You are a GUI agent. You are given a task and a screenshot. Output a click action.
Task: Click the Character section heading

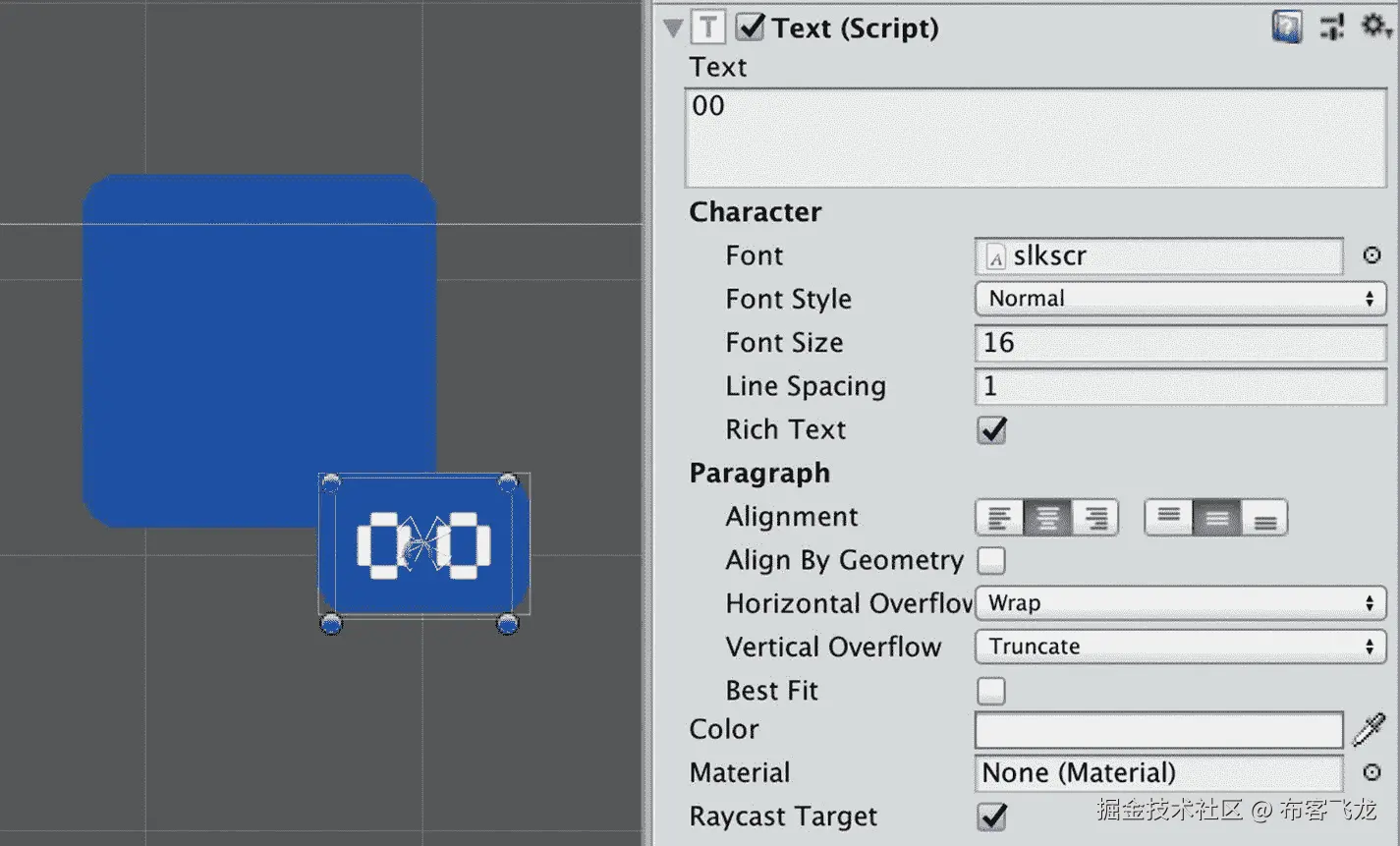point(756,212)
